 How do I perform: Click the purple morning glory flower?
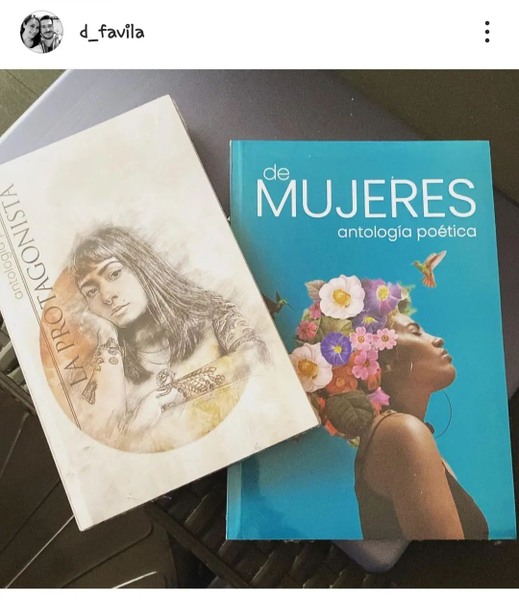[336, 348]
